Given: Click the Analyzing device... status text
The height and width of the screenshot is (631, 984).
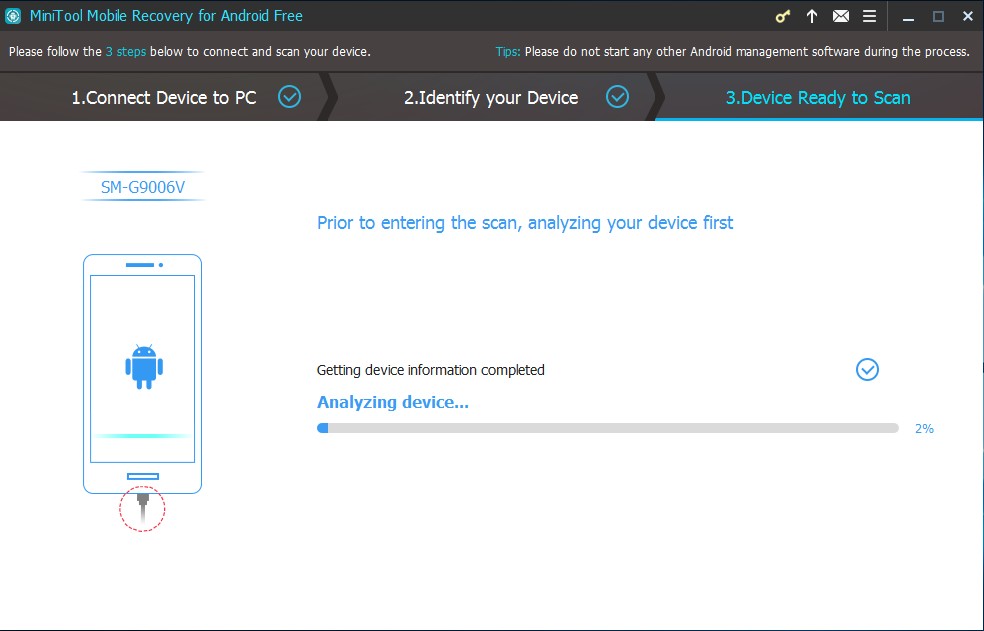Looking at the screenshot, I should click(x=393, y=402).
